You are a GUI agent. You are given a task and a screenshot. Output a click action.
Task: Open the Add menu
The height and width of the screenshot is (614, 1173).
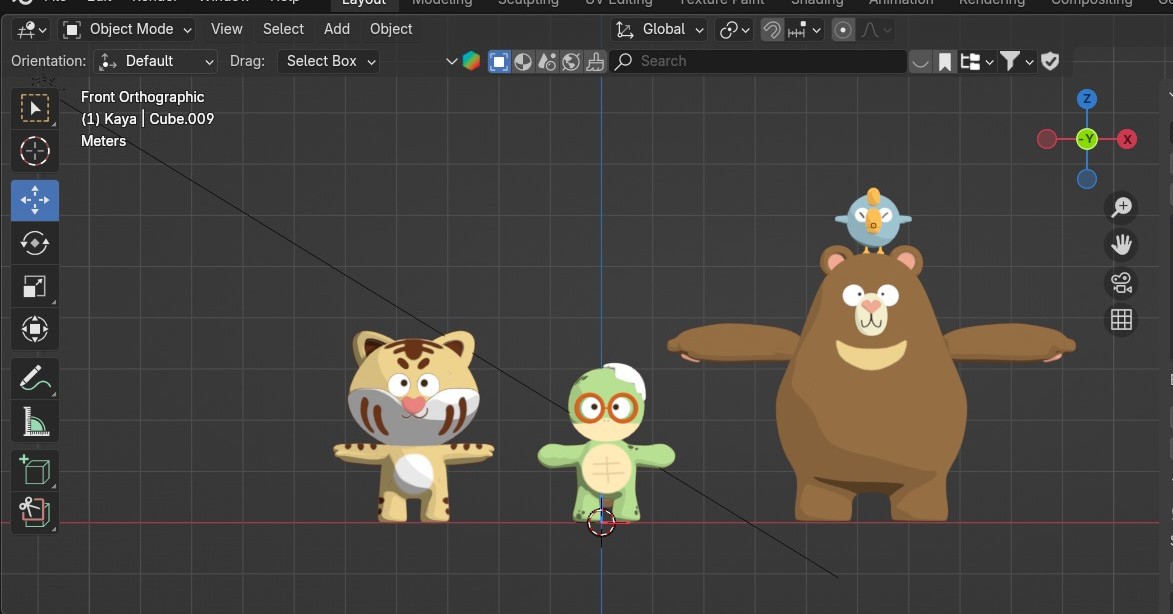(337, 29)
